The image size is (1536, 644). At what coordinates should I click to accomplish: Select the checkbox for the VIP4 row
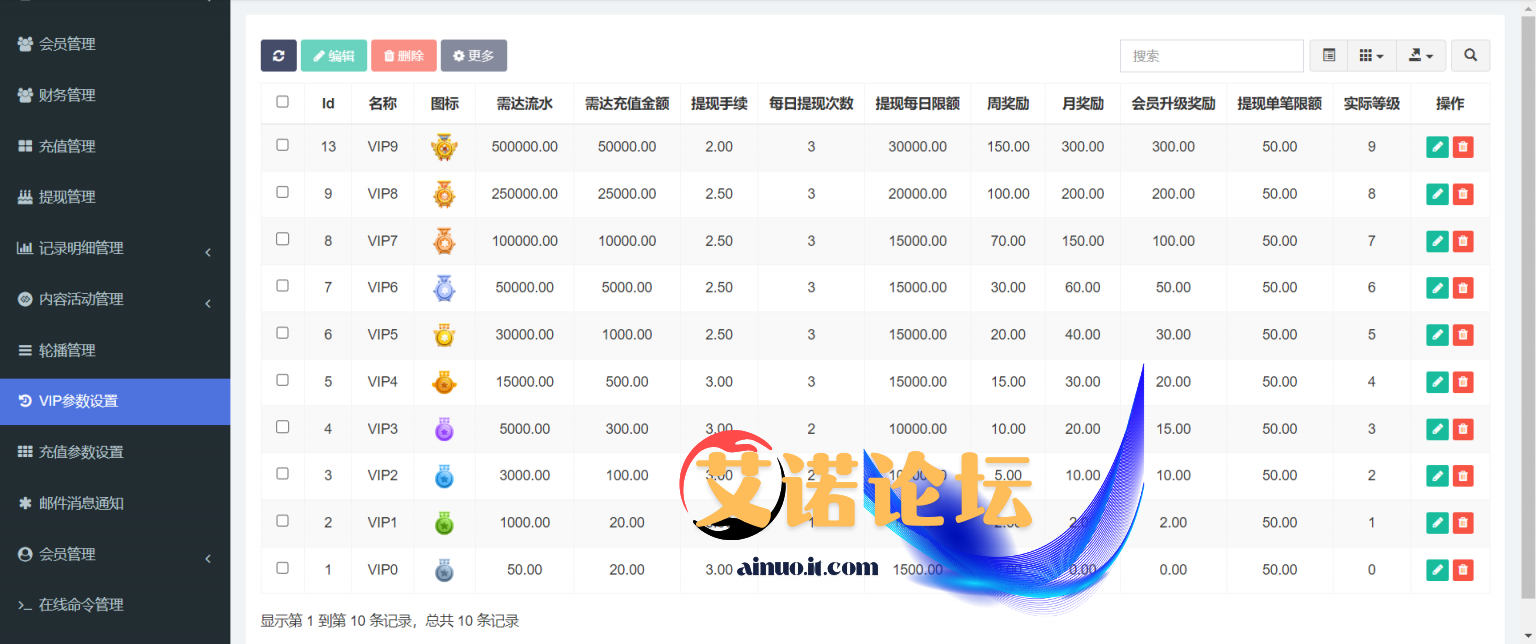[x=282, y=380]
